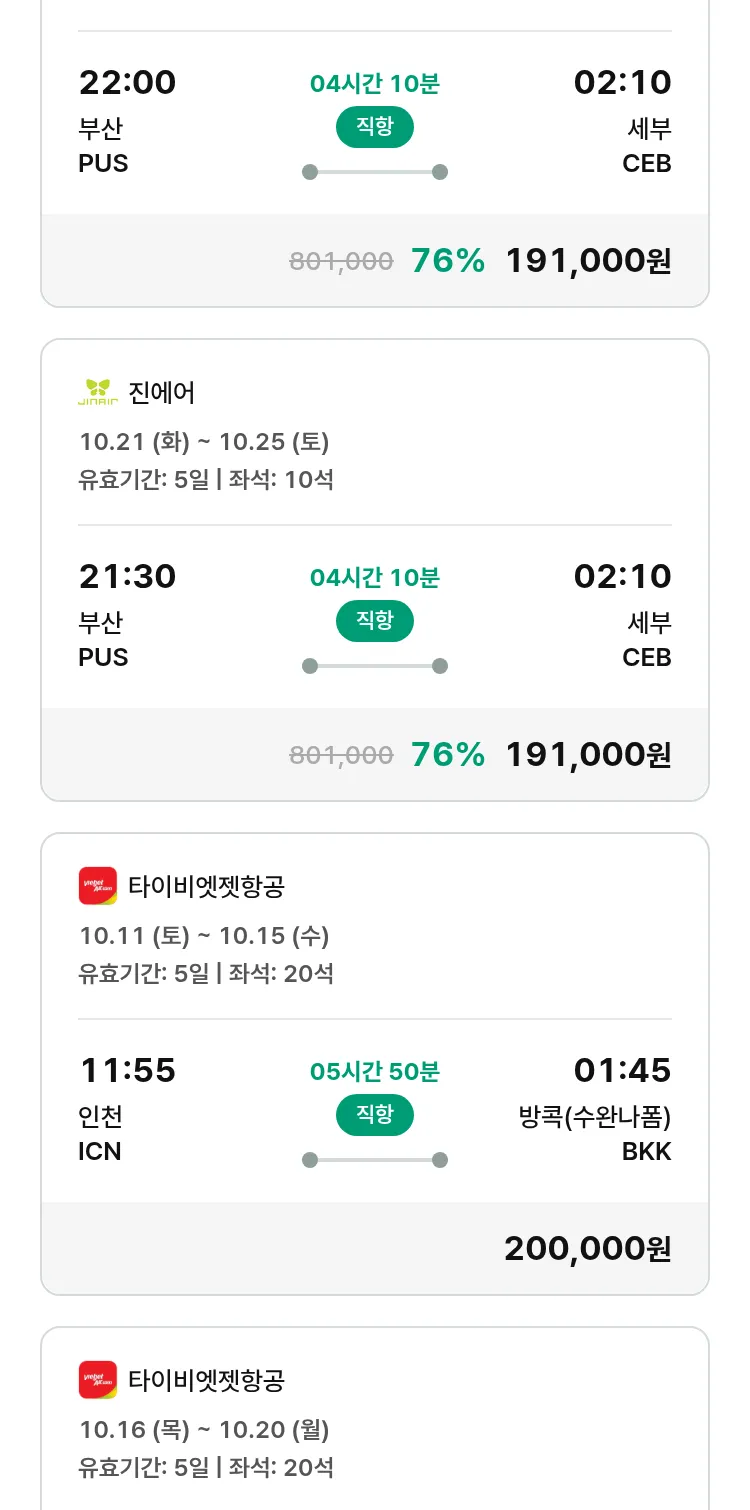Click the 직항 badge on the 21:30 flight
This screenshot has width=750, height=1510.
point(375,621)
